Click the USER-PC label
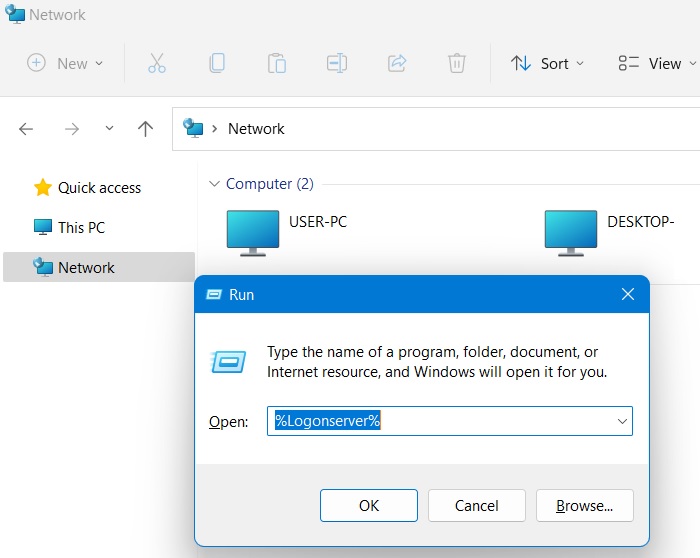The image size is (700, 558). point(318,221)
